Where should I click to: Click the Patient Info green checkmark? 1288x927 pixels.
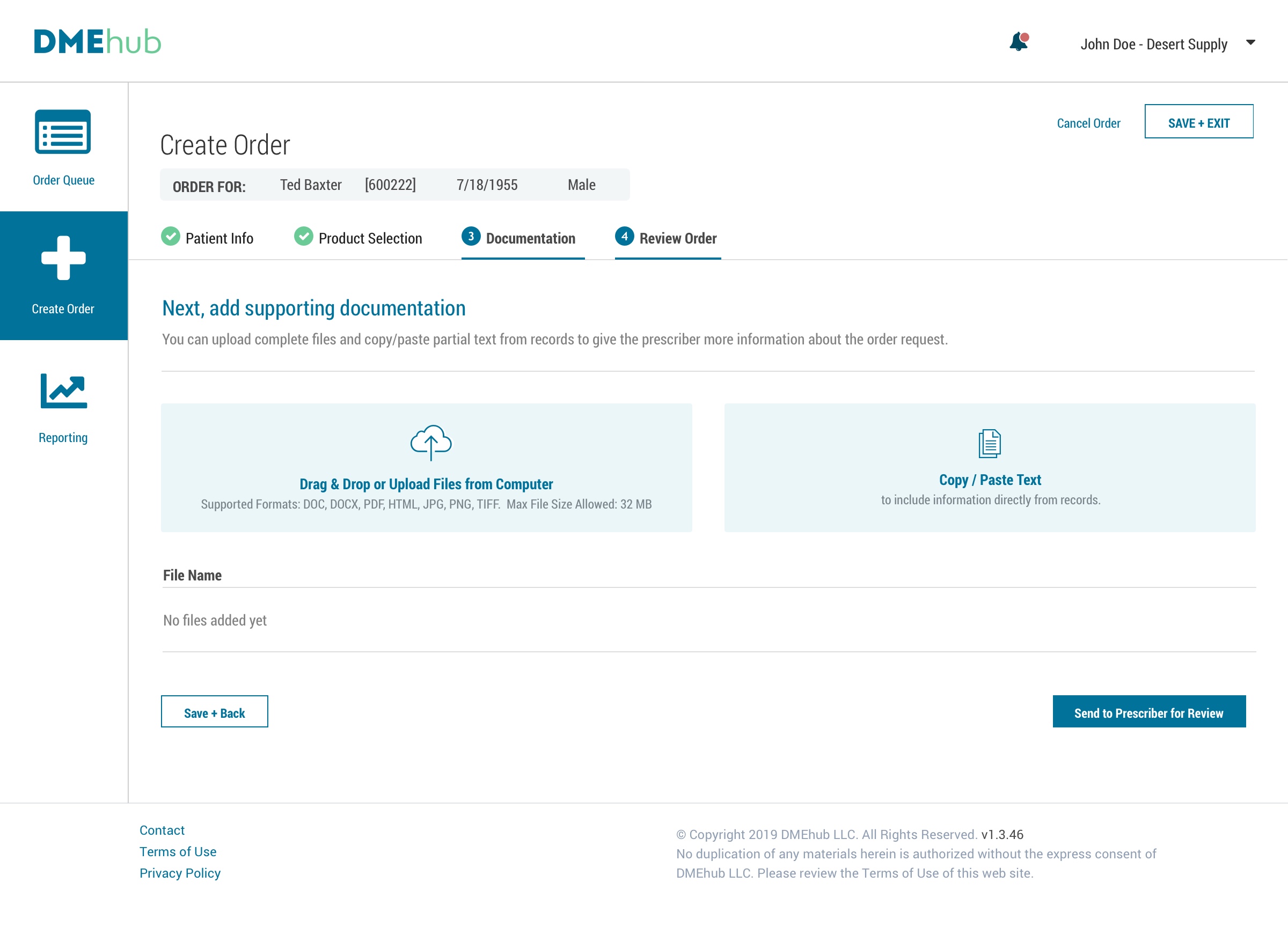tap(170, 236)
